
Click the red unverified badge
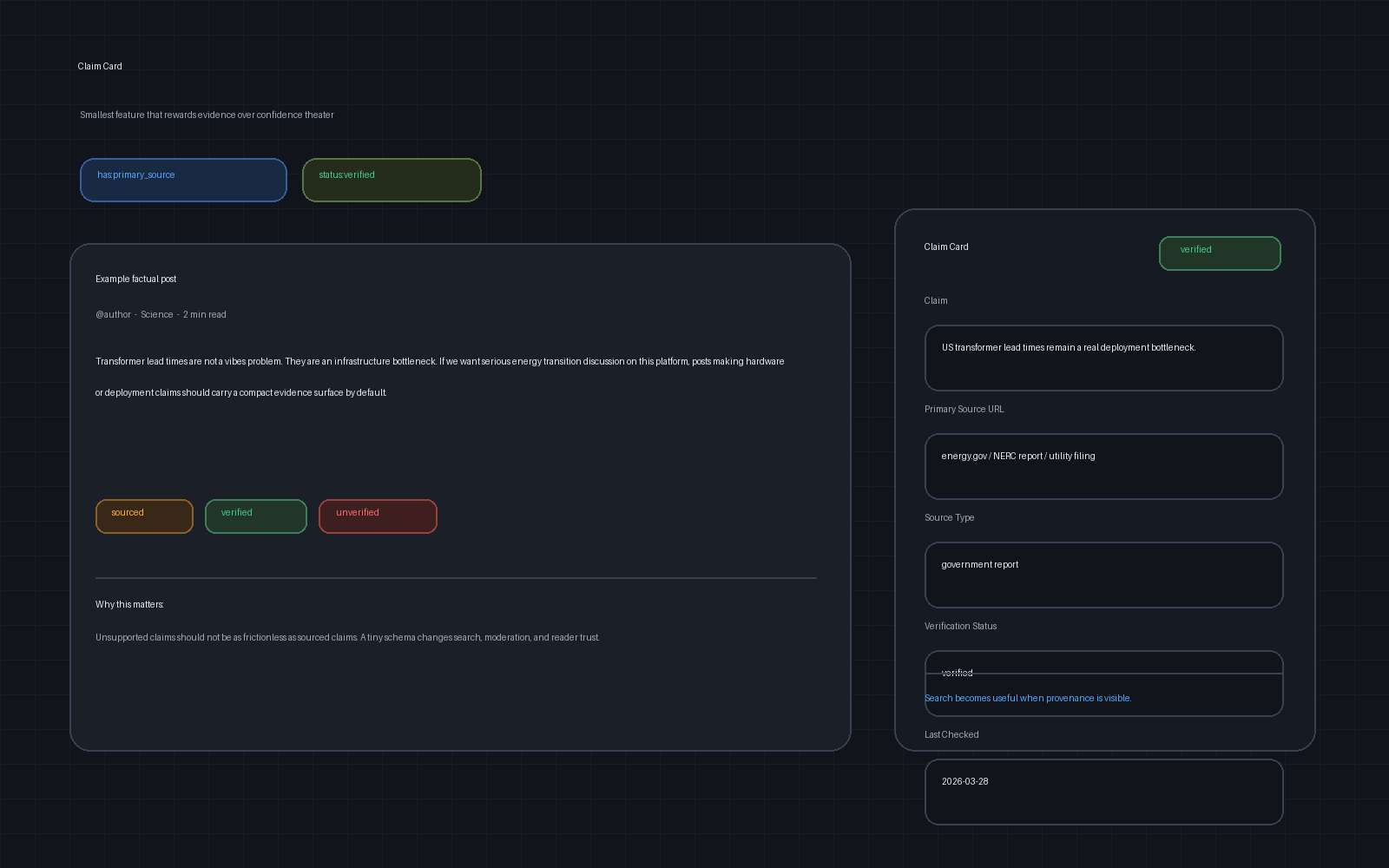point(378,516)
